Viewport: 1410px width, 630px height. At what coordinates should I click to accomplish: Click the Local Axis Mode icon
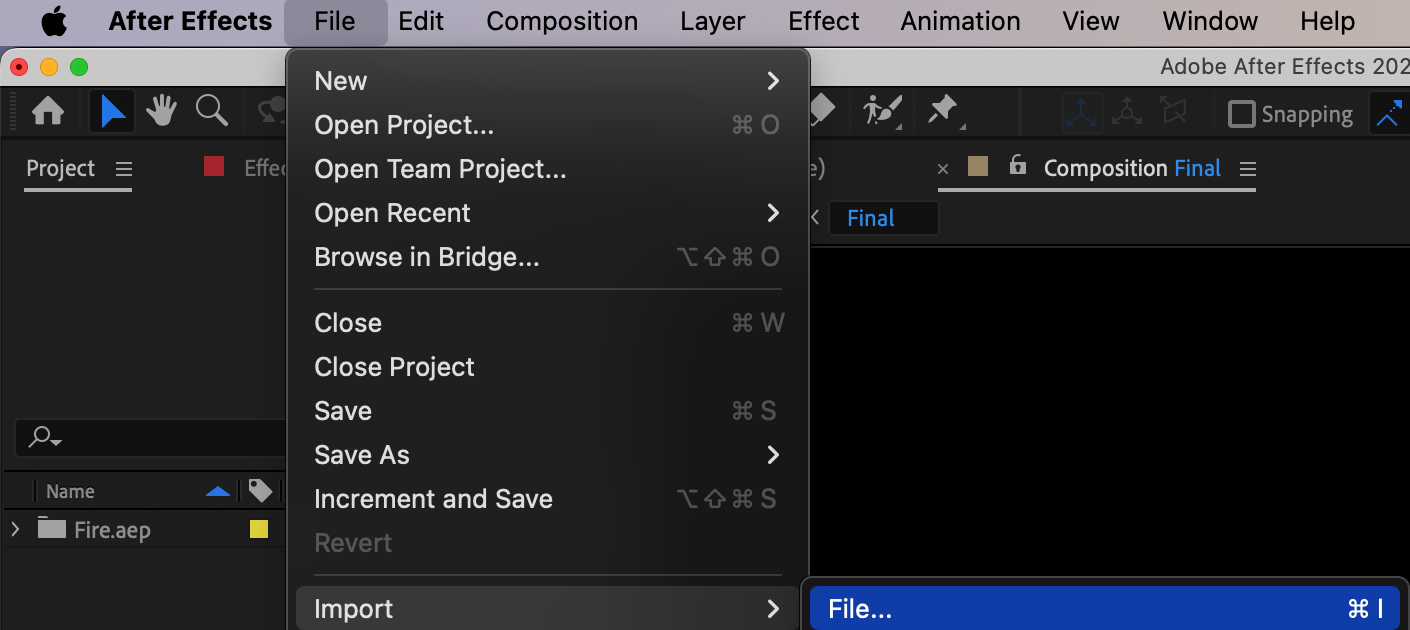pos(1082,113)
